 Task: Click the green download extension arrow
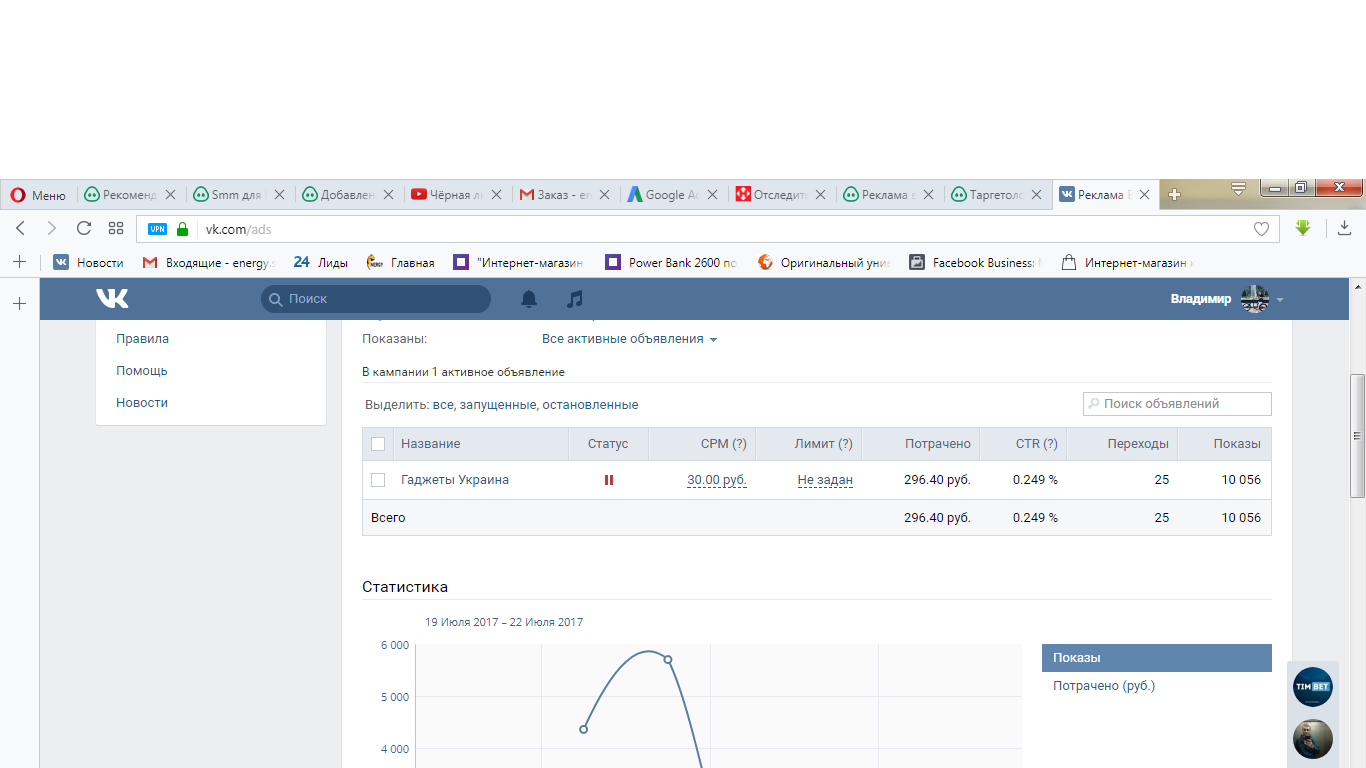[1302, 228]
